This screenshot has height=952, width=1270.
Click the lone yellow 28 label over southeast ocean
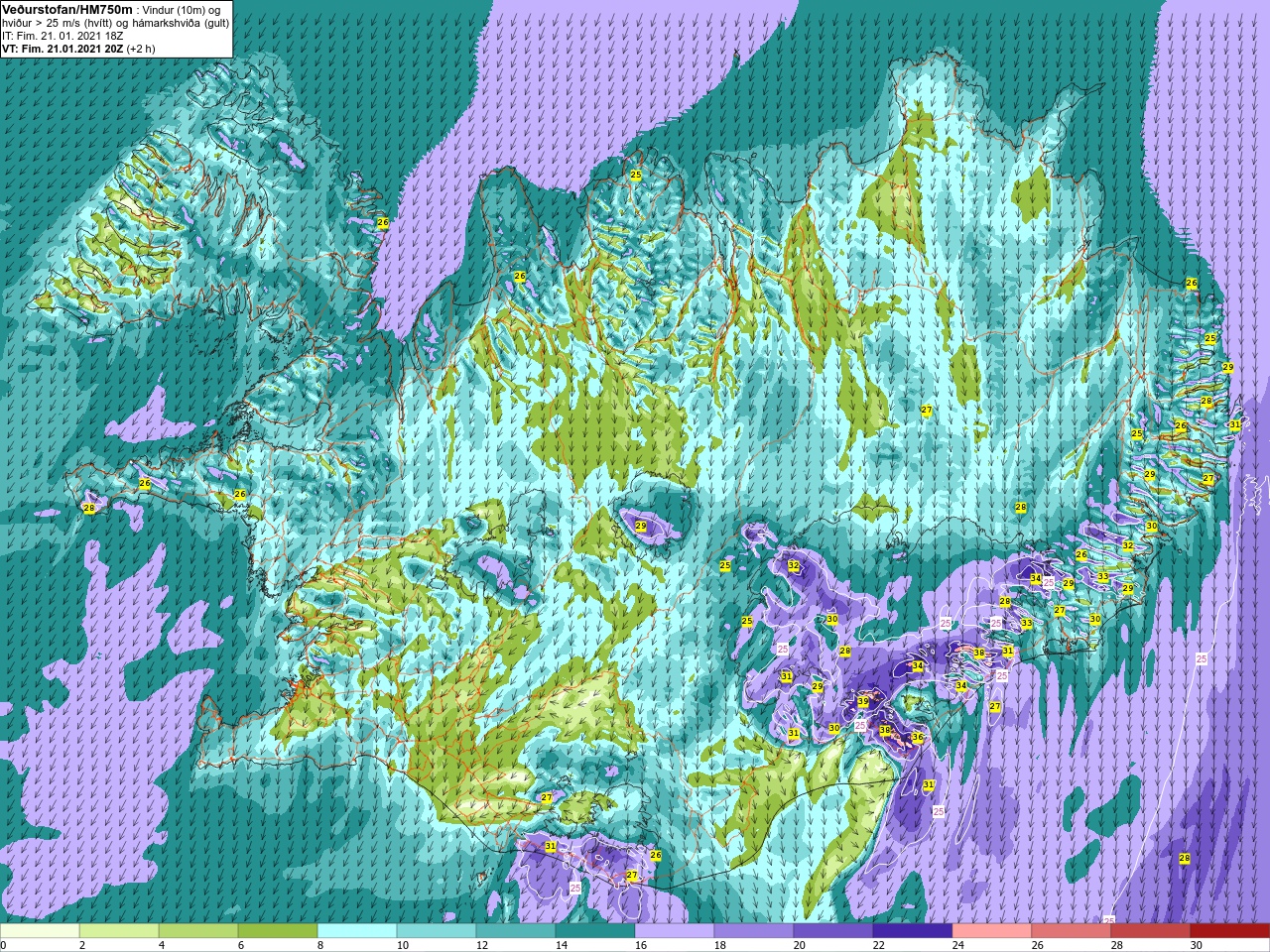(1184, 859)
